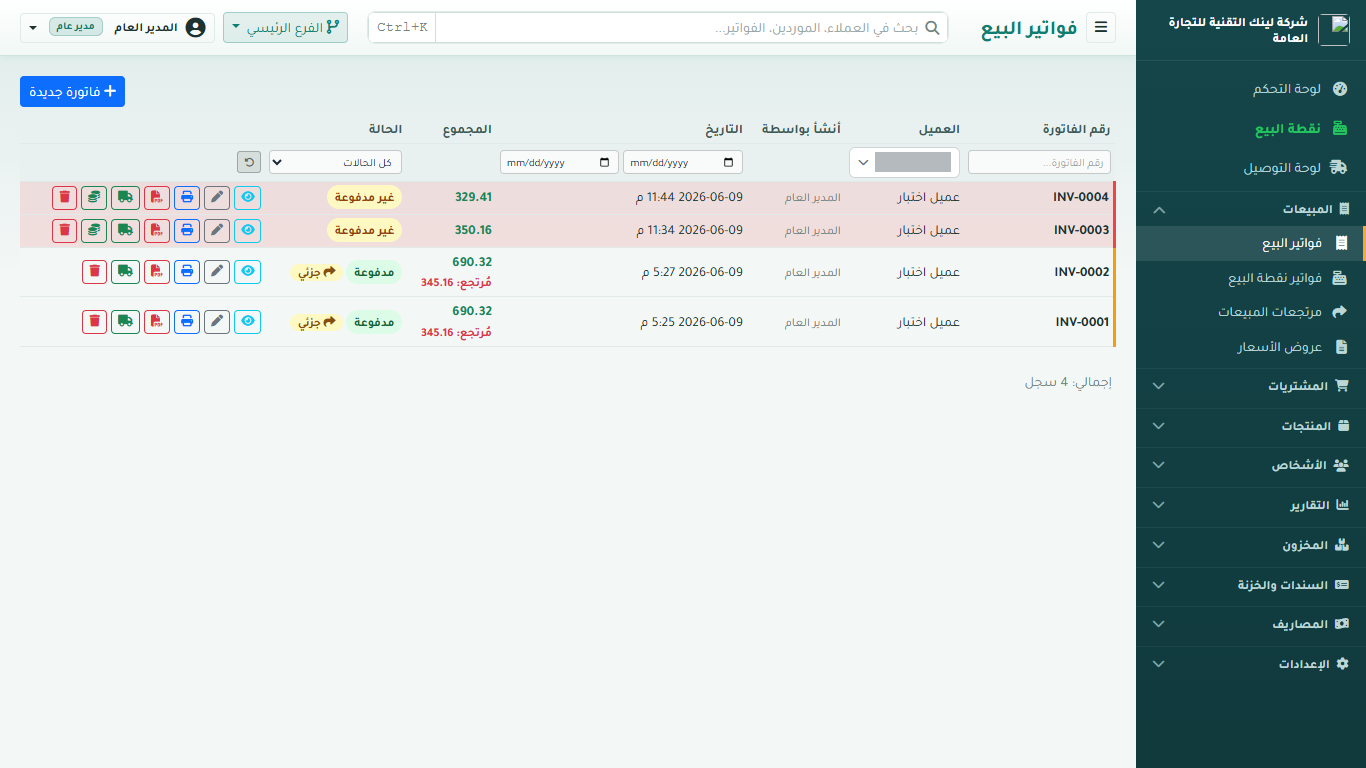Open نقطة البيع in sidebar
This screenshot has width=1366, height=768.
1251,129
